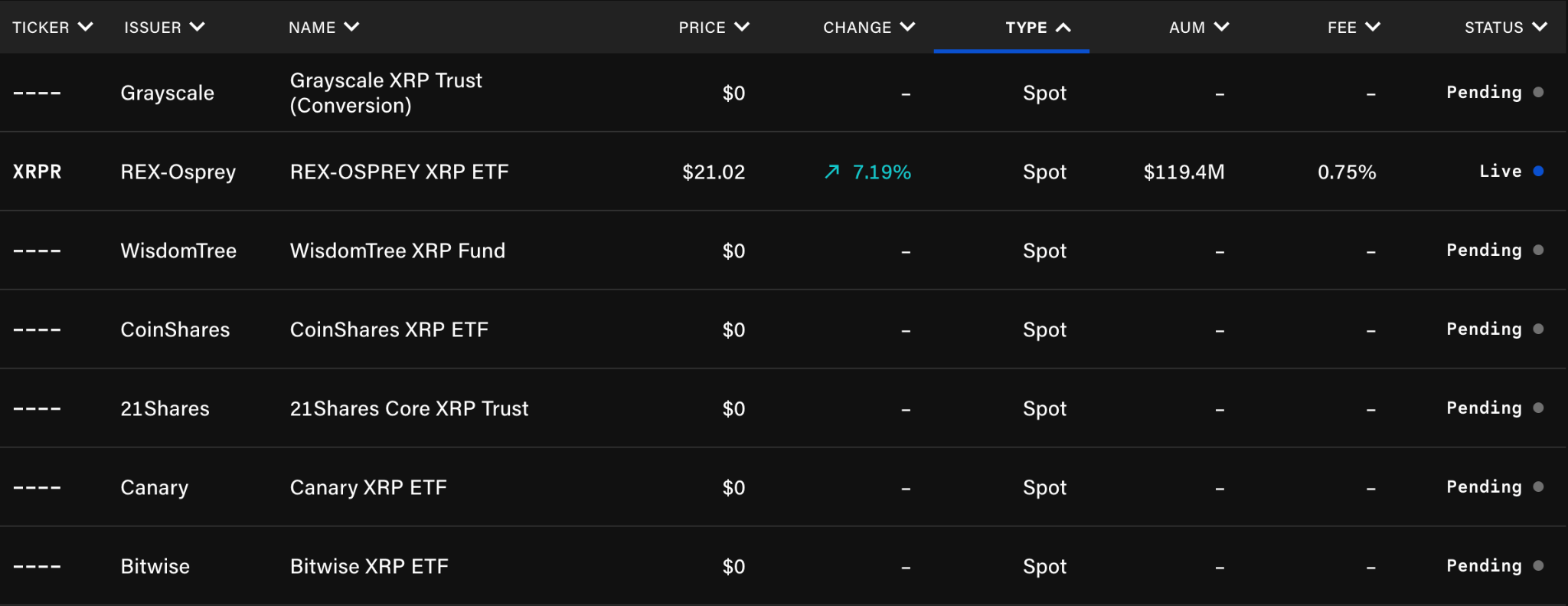Click the Pending status for Canary
Screen dimensions: 1568x606
coord(1484,487)
